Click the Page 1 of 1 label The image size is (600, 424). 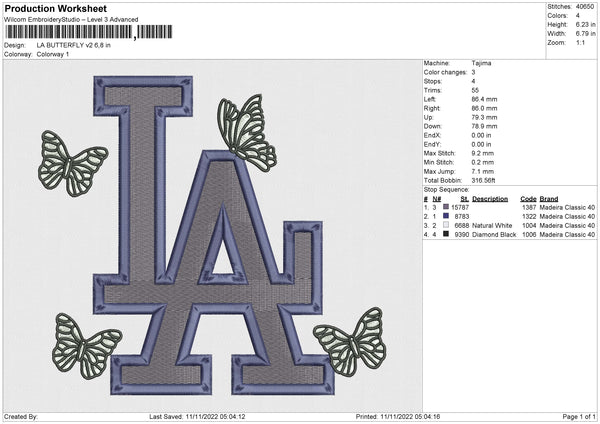click(579, 417)
